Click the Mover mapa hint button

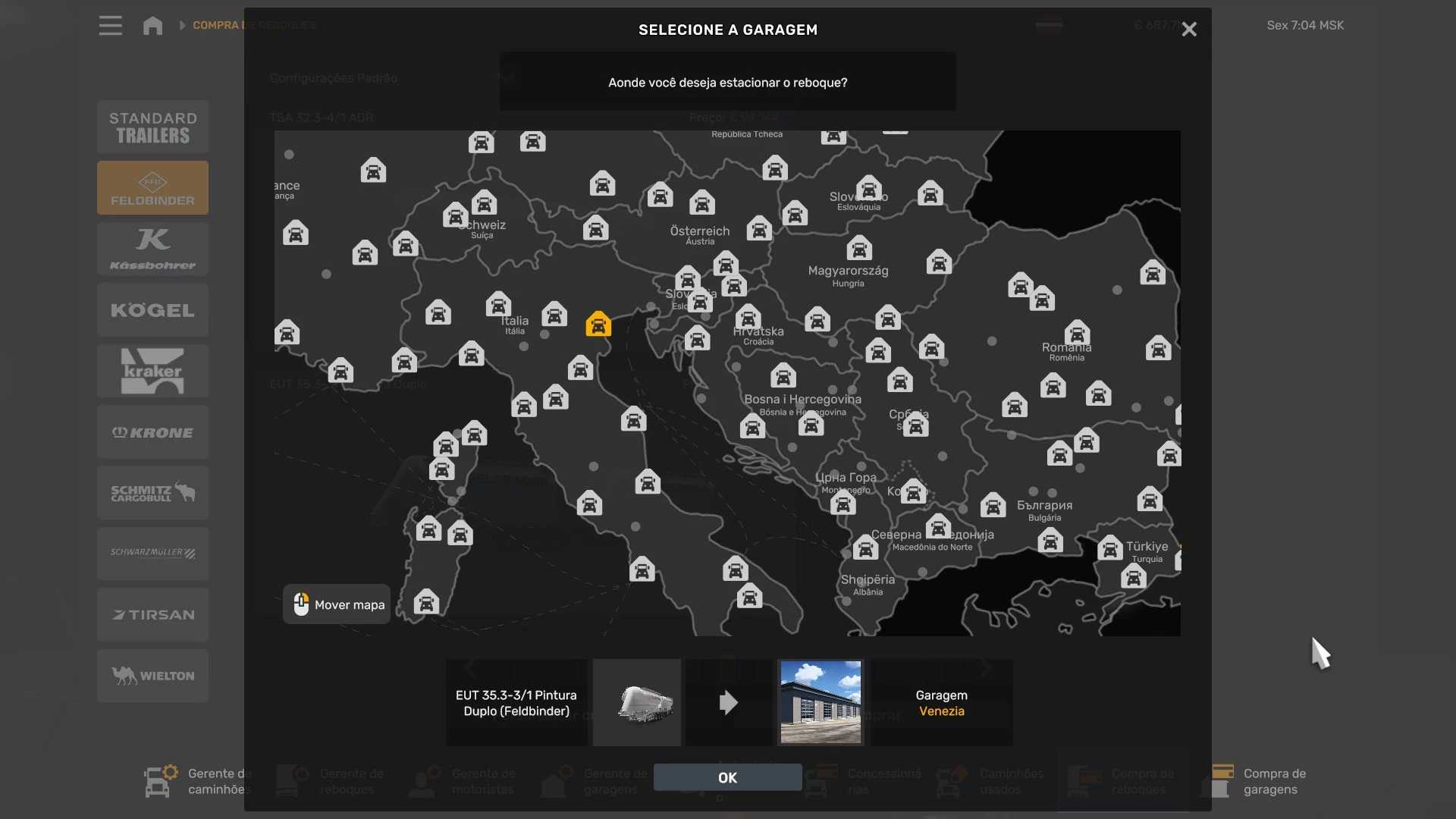click(337, 604)
